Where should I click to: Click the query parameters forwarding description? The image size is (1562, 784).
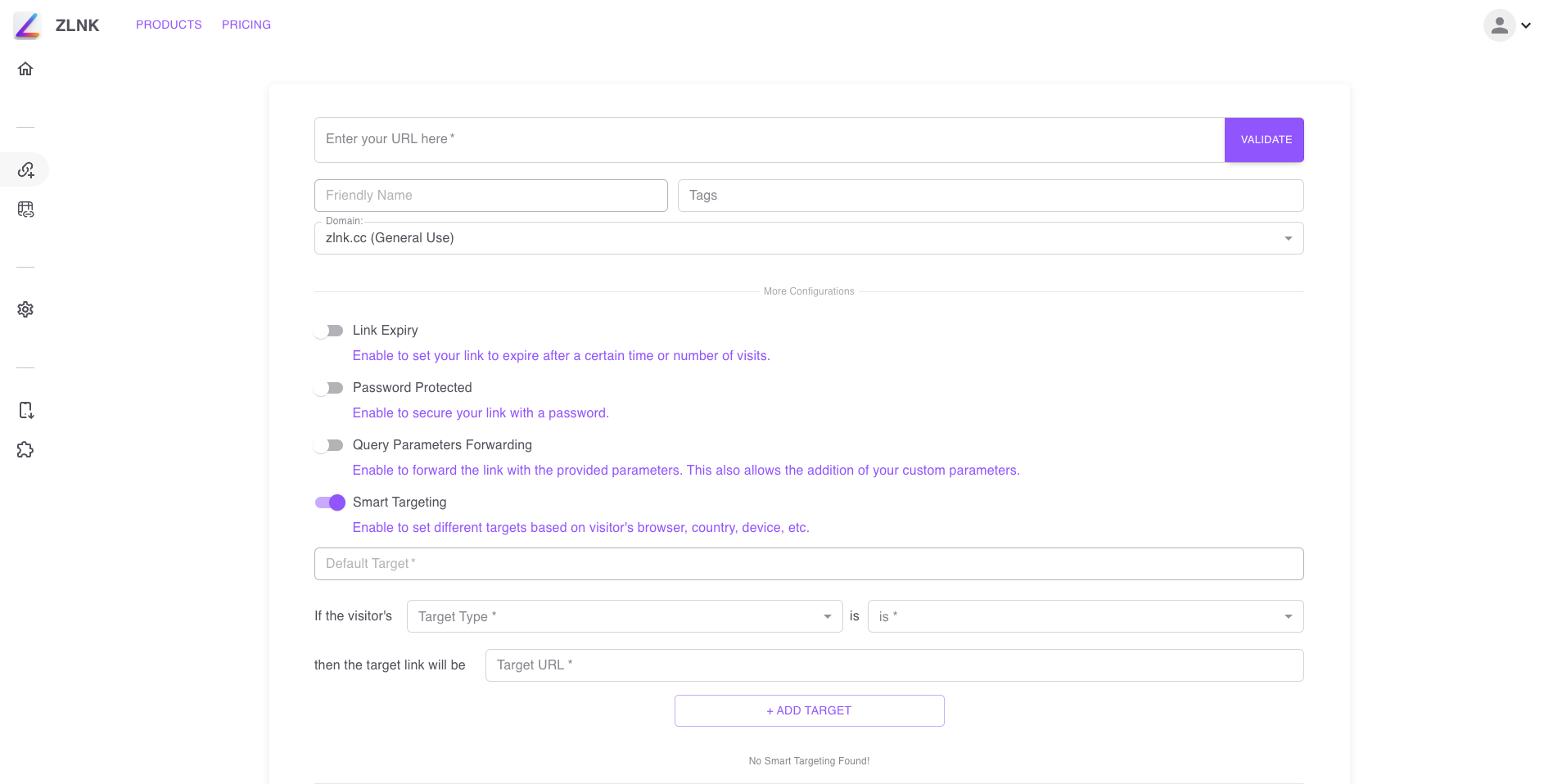click(x=686, y=471)
